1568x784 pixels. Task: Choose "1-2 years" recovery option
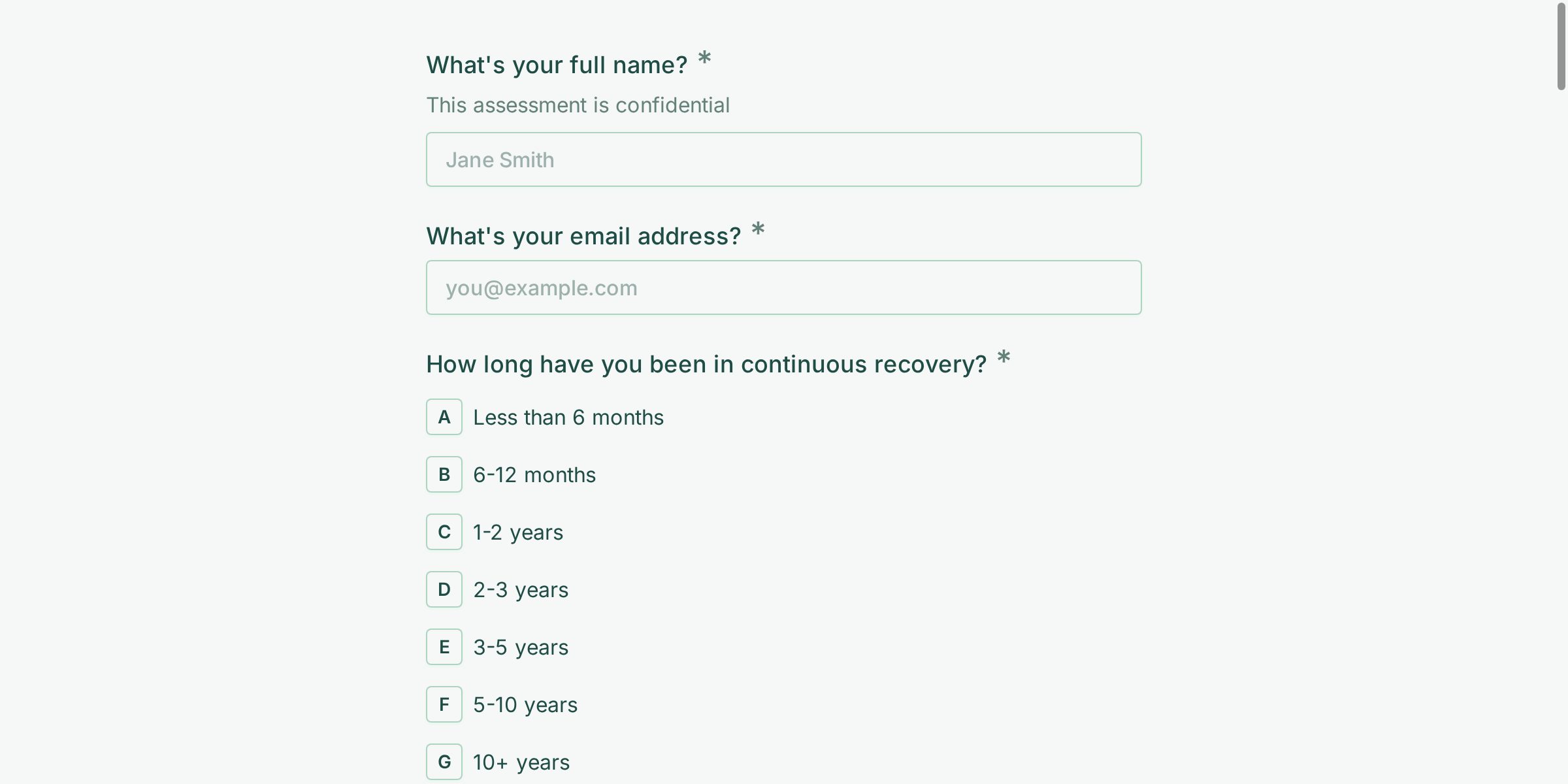point(517,532)
